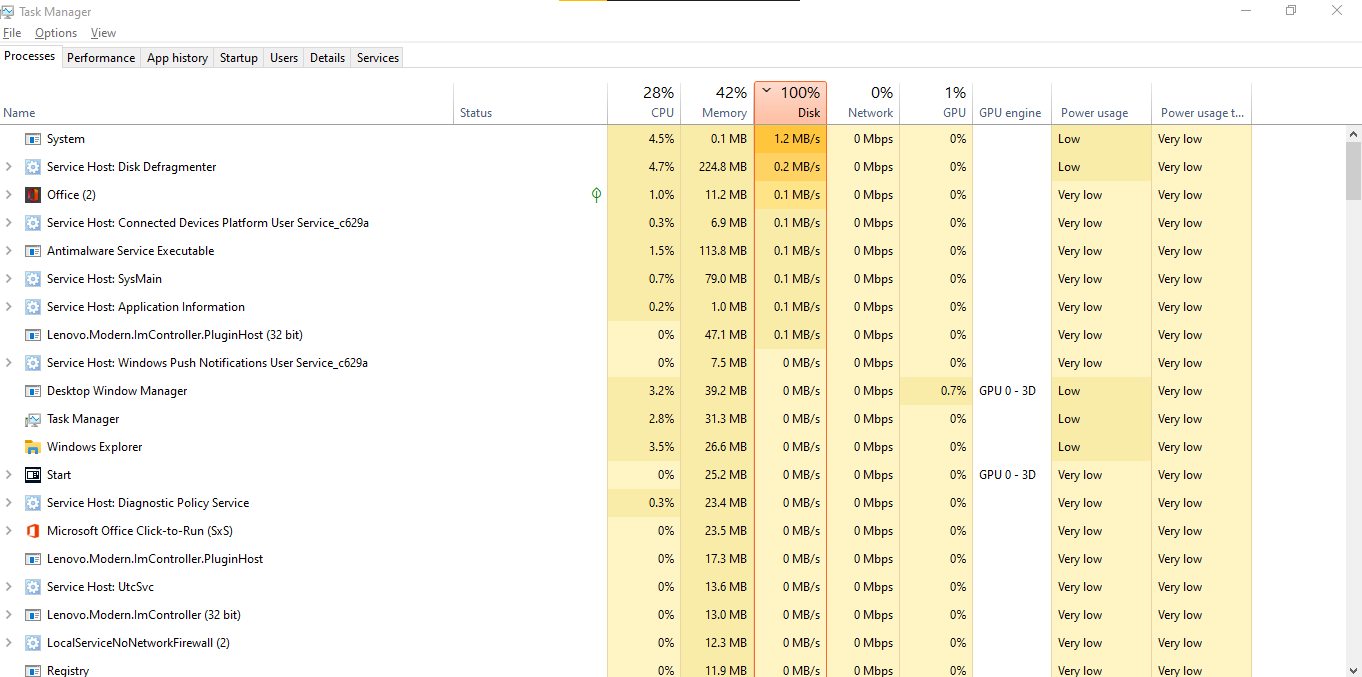Viewport: 1362px width, 677px height.
Task: Click the green leaf suspended status icon
Action: [596, 195]
